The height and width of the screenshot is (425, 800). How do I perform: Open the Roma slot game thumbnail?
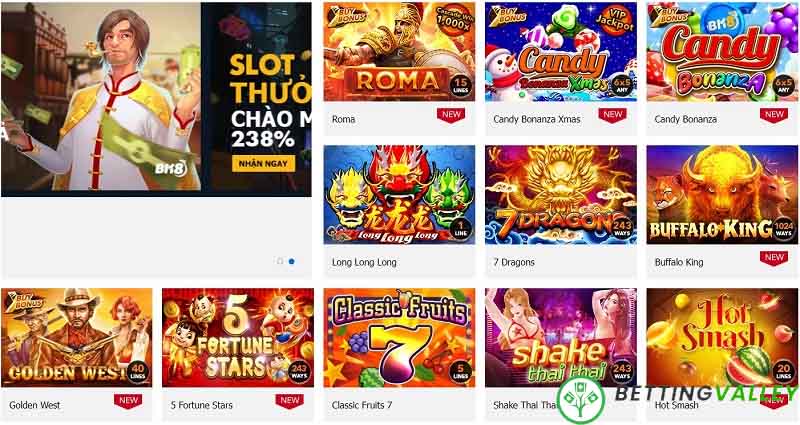399,52
